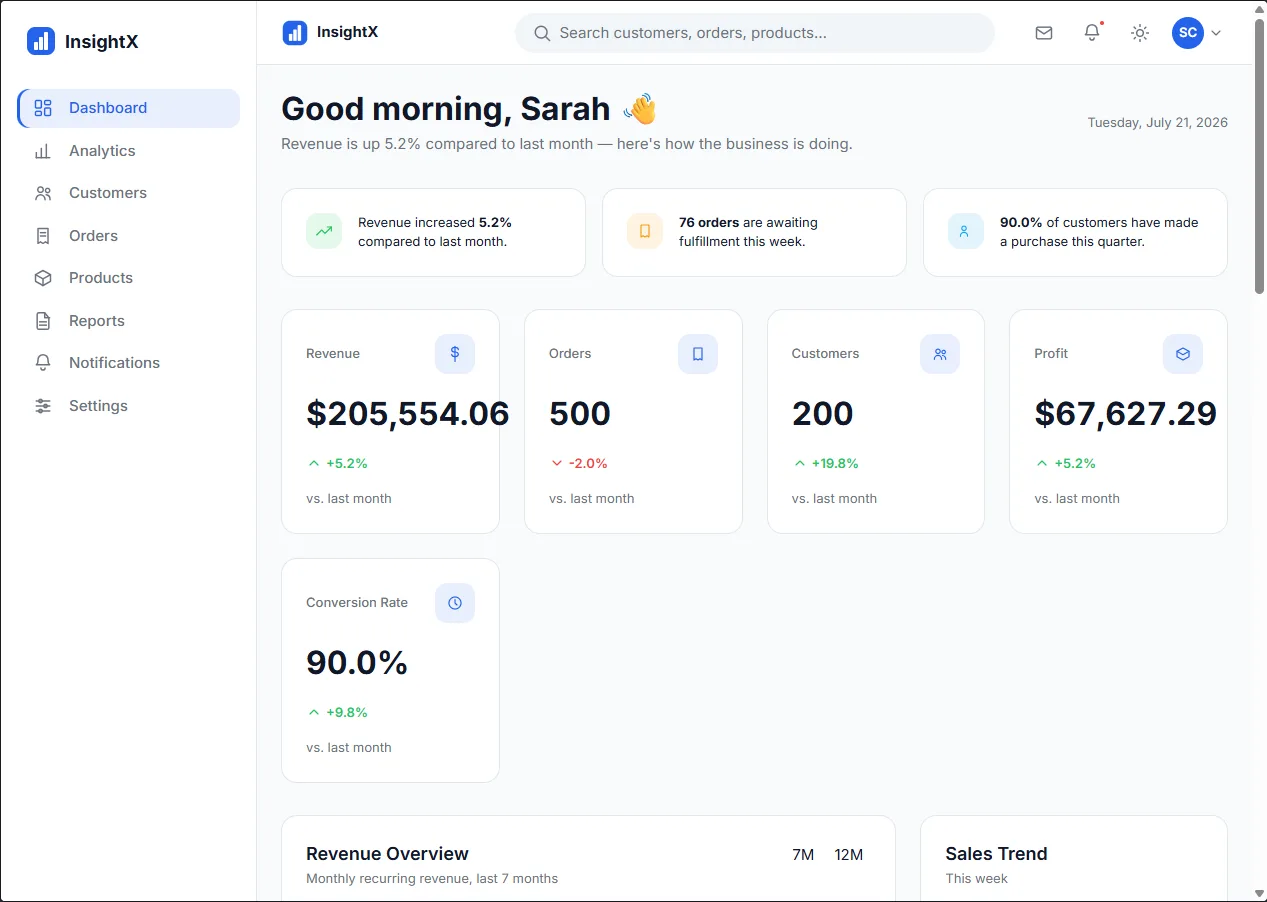
Task: Open Customers in the sidebar
Action: (x=129, y=193)
